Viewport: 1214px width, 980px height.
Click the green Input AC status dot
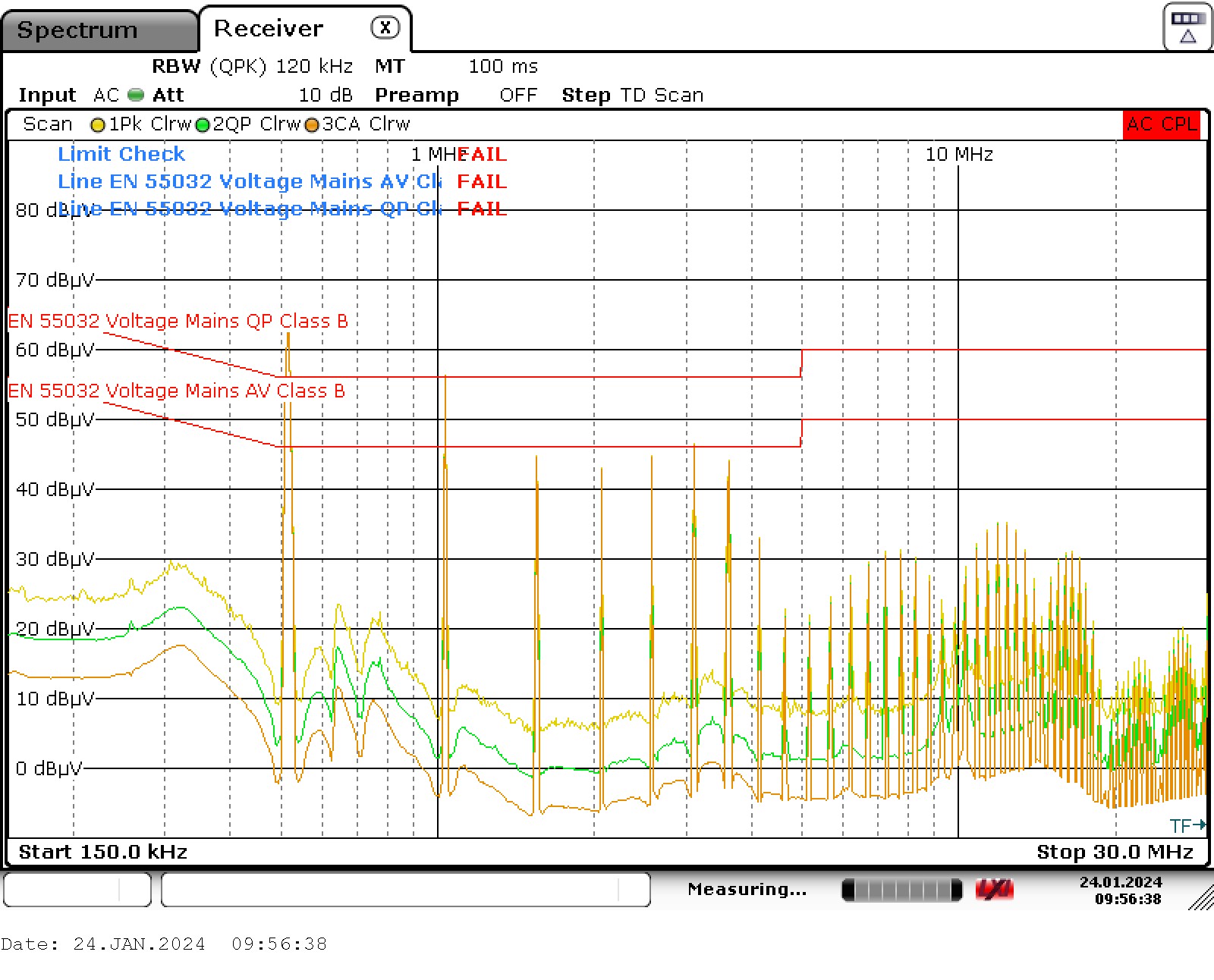pyautogui.click(x=136, y=96)
